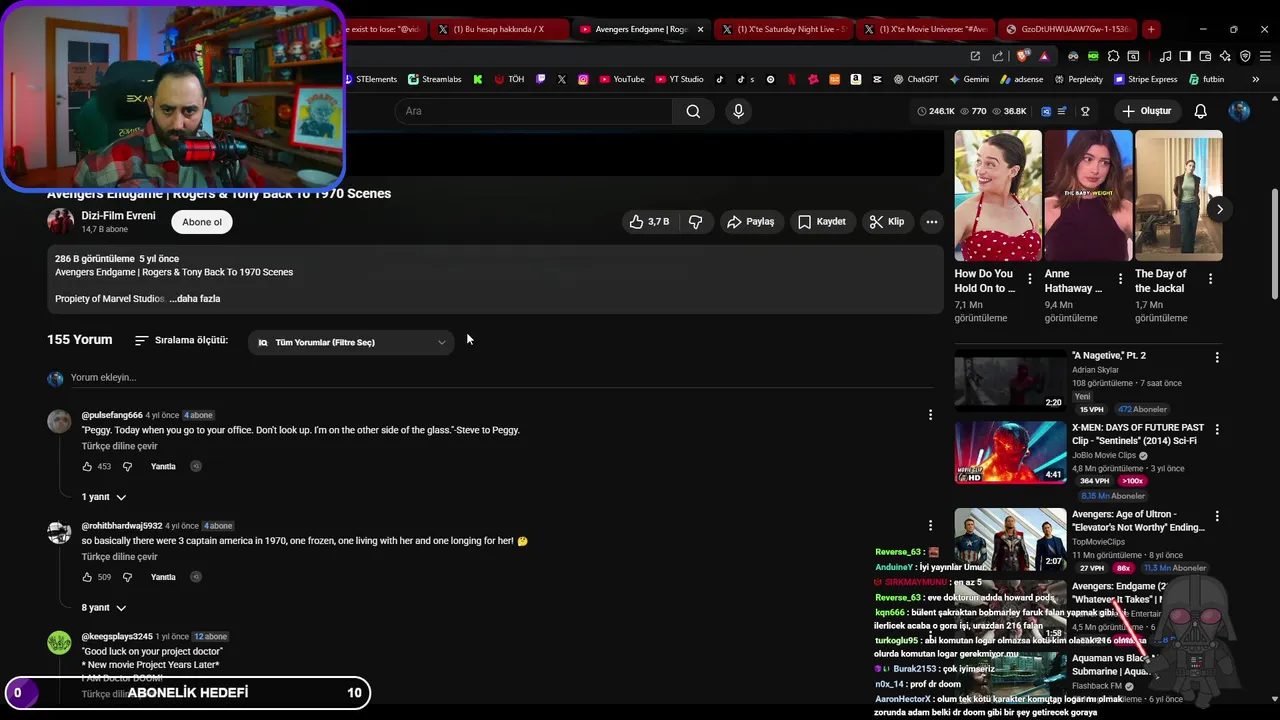Image resolution: width=1280 pixels, height=720 pixels.
Task: Like the @pulsefang666 comment
Action: (87, 467)
